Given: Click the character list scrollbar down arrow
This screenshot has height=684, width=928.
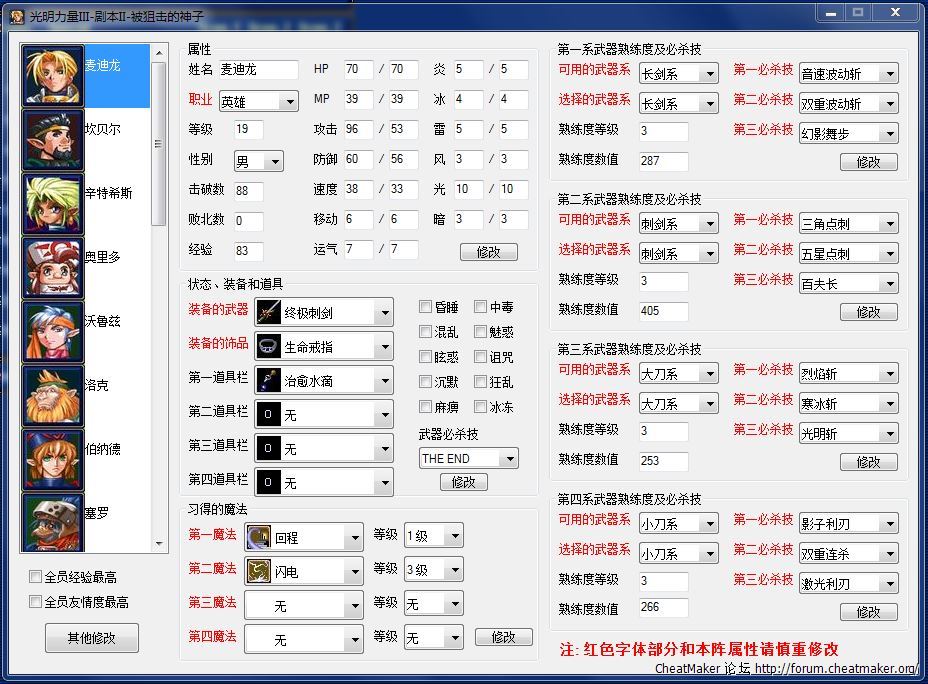Looking at the screenshot, I should tap(159, 544).
